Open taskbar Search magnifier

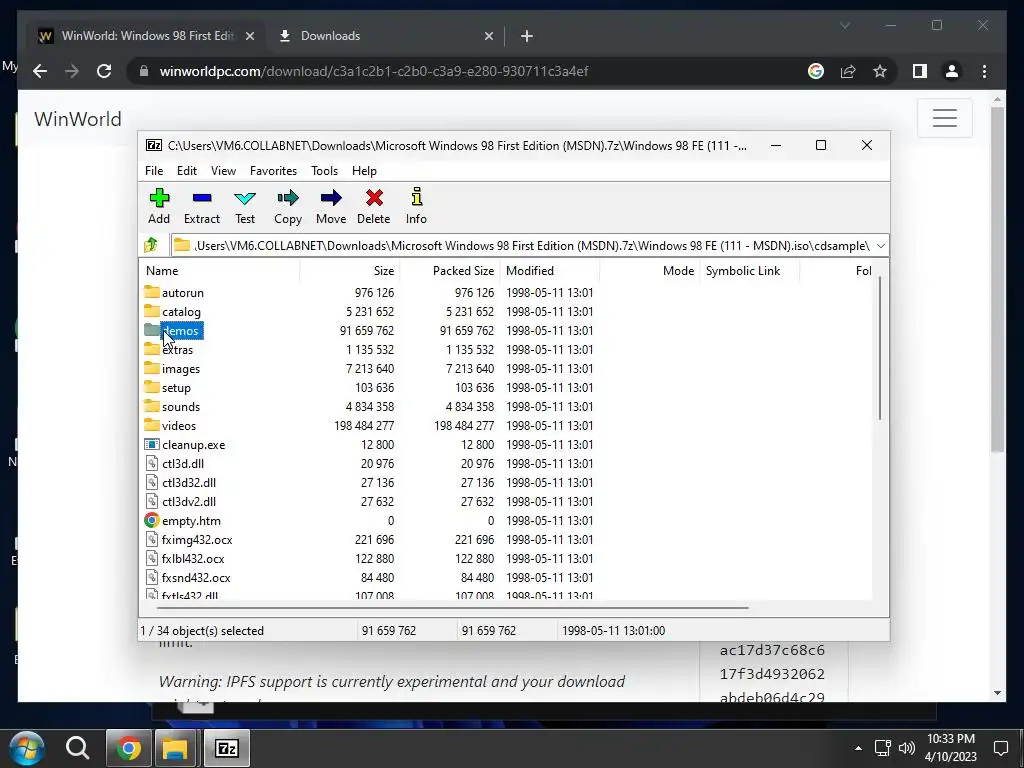[77, 748]
